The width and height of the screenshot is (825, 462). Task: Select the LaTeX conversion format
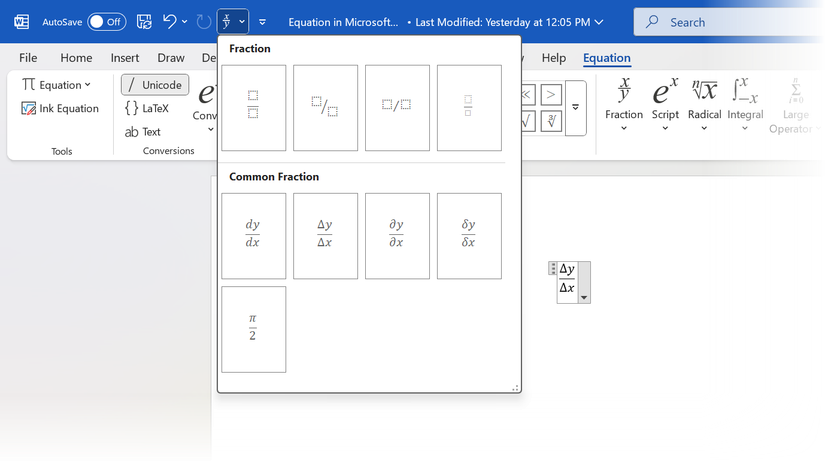tap(147, 108)
